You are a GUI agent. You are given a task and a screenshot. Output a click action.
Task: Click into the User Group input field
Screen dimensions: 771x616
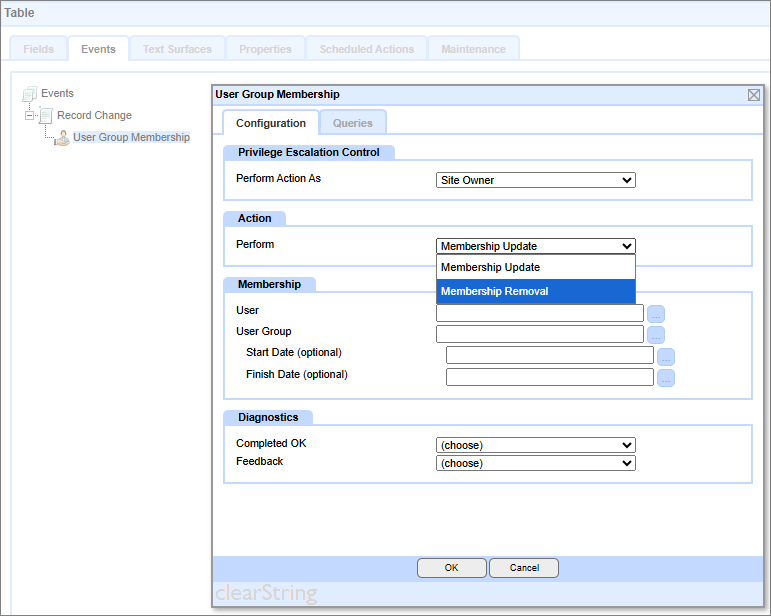(x=540, y=334)
